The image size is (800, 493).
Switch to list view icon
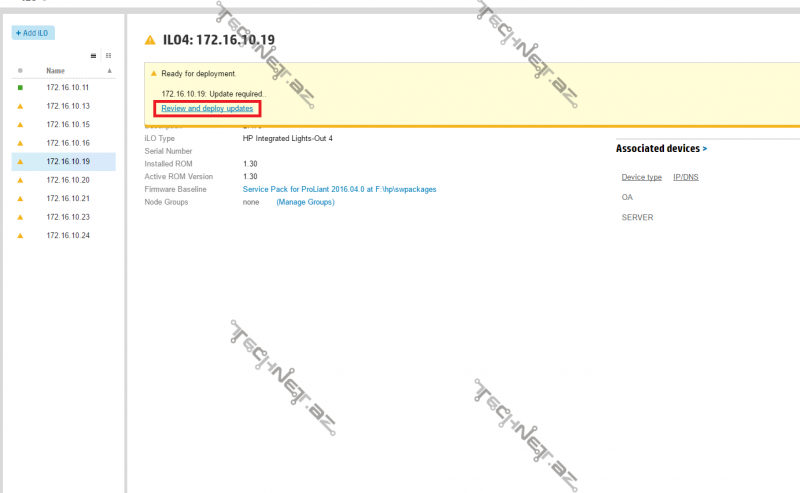[94, 56]
